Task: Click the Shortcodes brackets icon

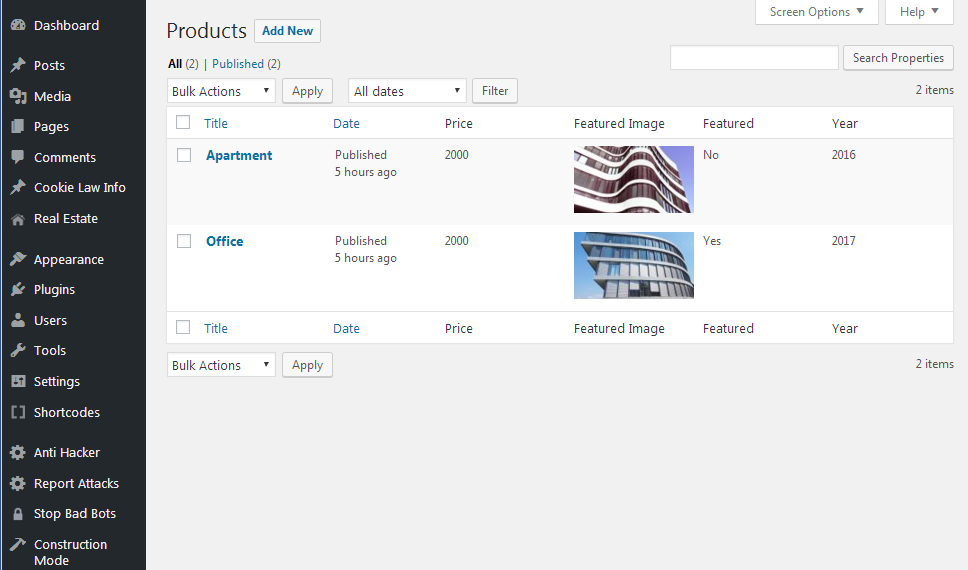Action: click(x=18, y=413)
